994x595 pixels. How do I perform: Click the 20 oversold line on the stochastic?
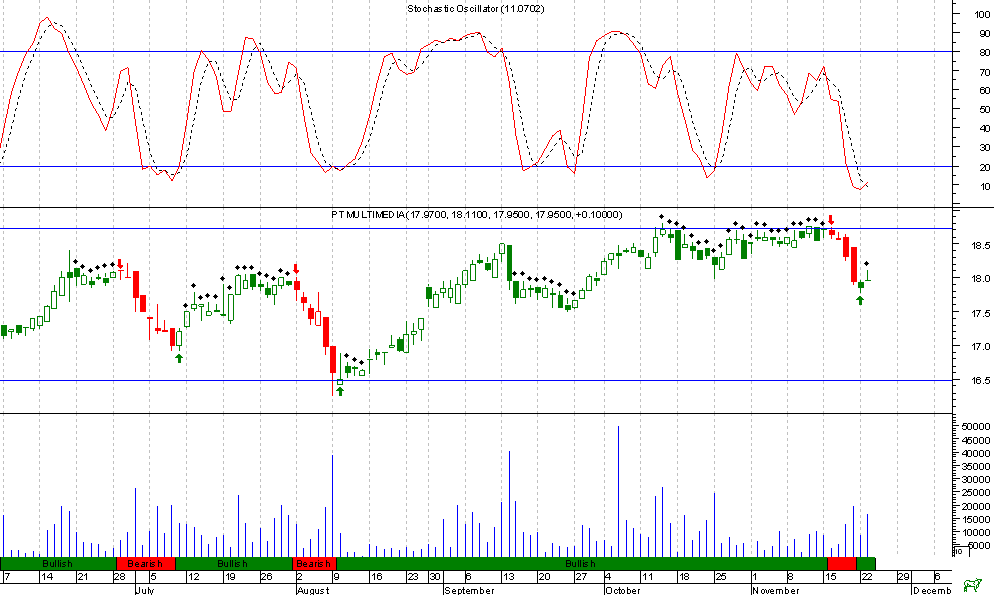click(475, 167)
